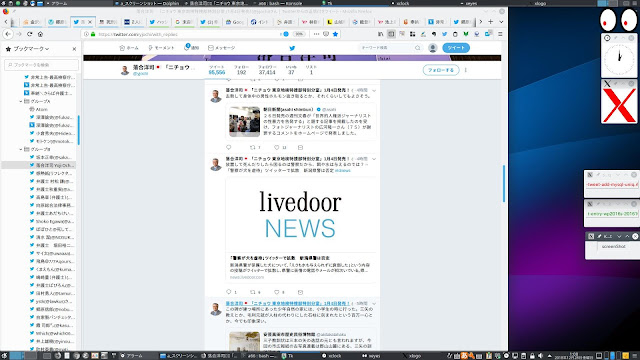Open the chevron menu on the livedoor tweet
640x360 pixels.
point(374,159)
